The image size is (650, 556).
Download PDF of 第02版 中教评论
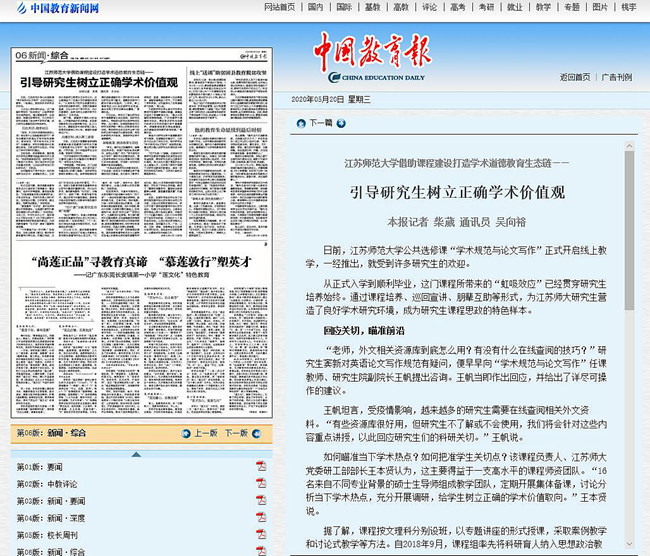pos(261,482)
